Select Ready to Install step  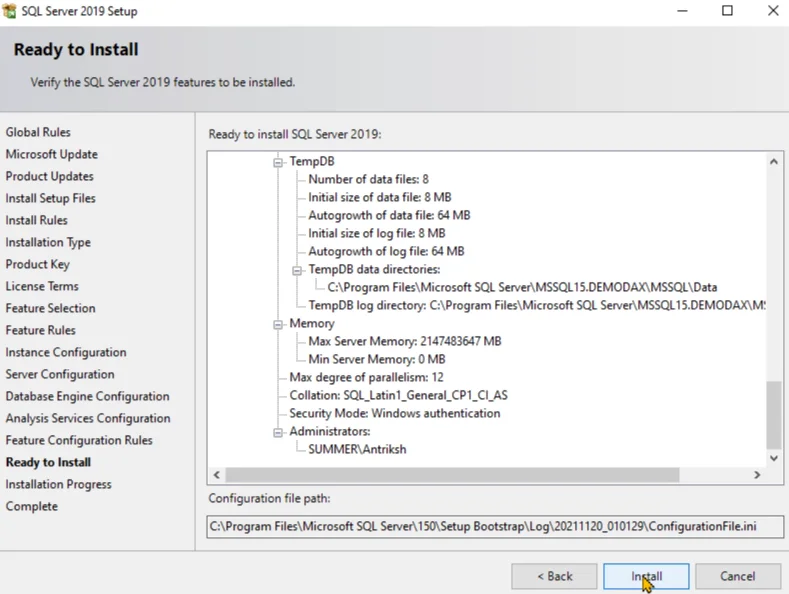click(48, 463)
